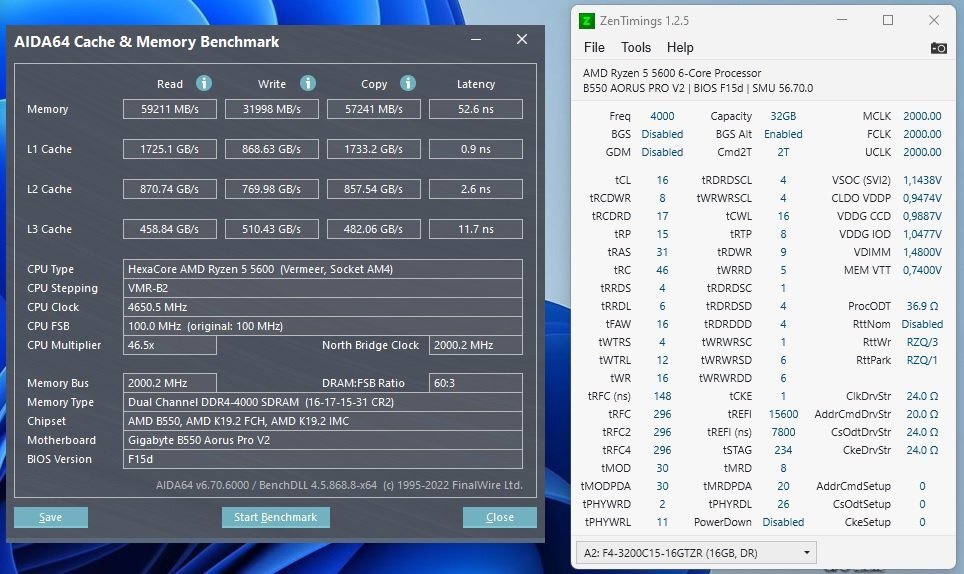
Task: Click CPU Clock field 4650.5 MHz
Action: pos(323,307)
